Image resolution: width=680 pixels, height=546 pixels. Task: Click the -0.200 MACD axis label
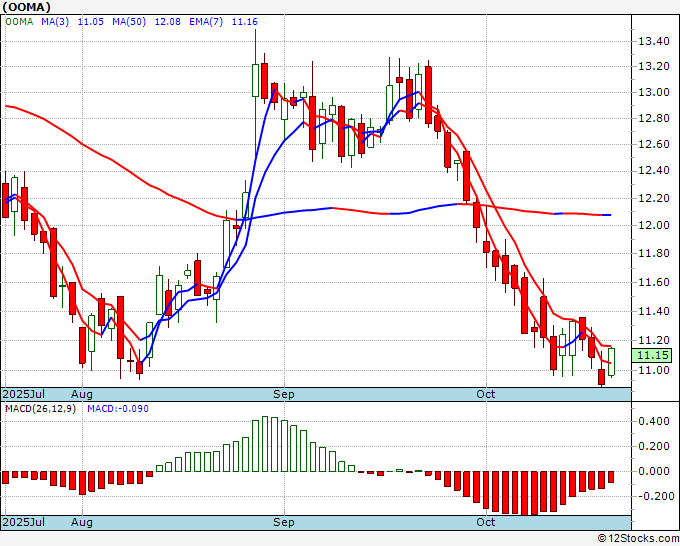click(654, 496)
